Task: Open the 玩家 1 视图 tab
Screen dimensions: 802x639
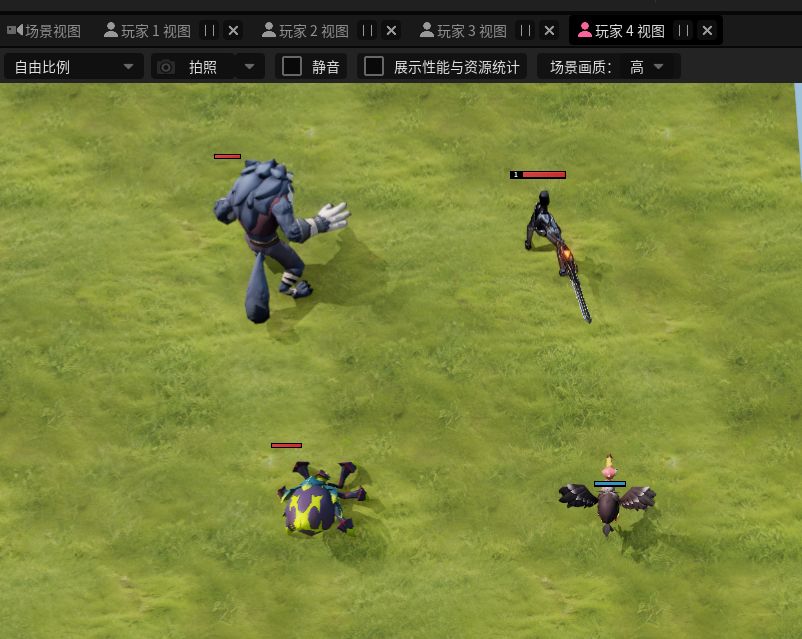Action: (x=147, y=31)
